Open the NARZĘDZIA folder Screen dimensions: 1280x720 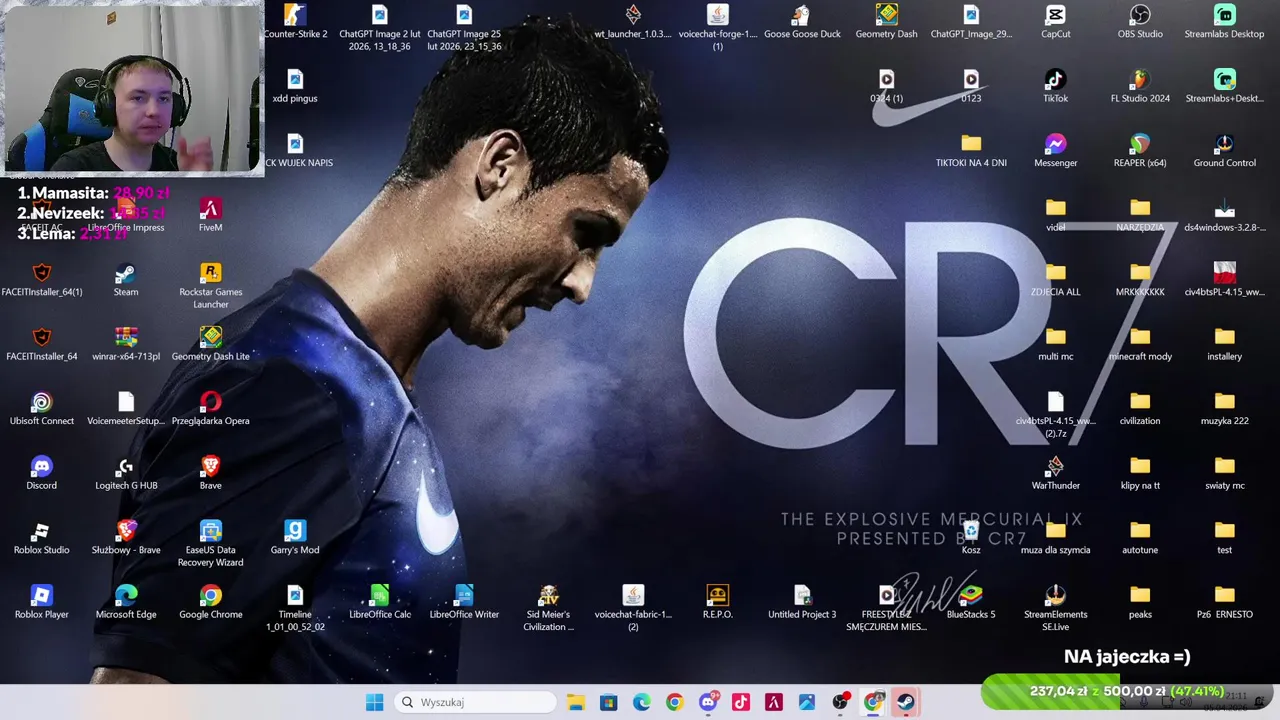pos(1140,215)
